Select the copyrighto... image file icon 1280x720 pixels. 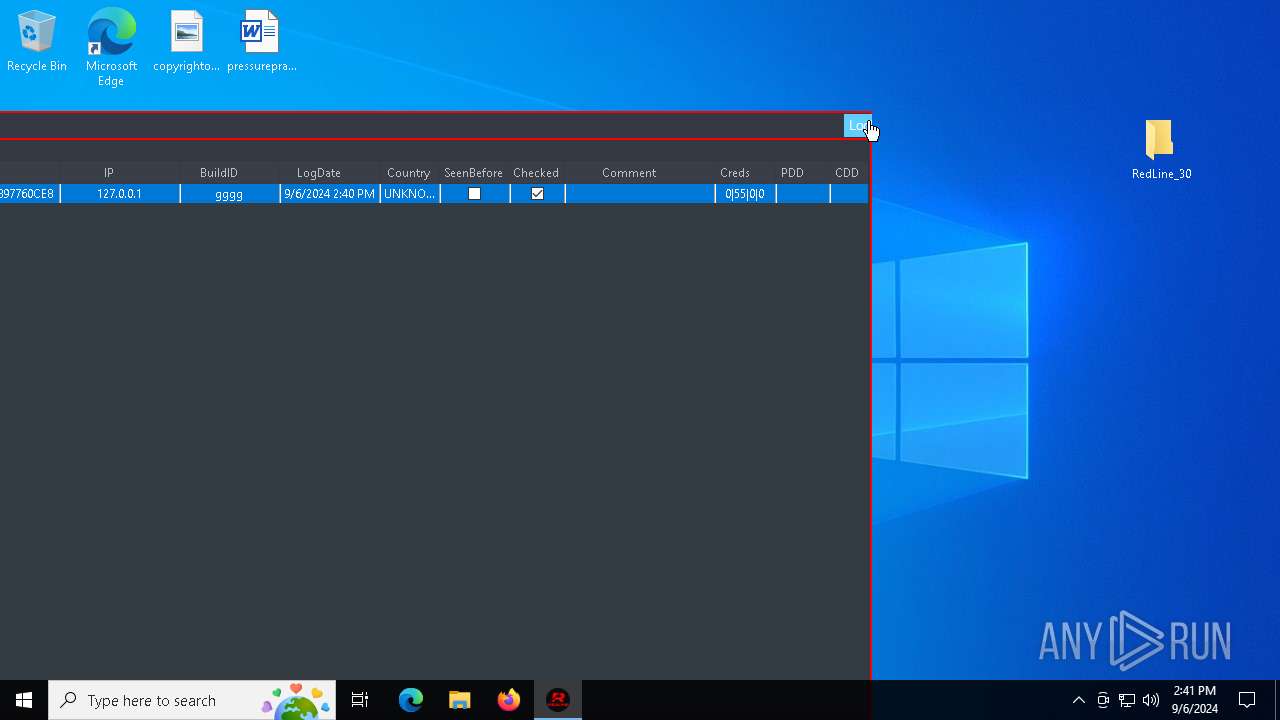(x=186, y=42)
